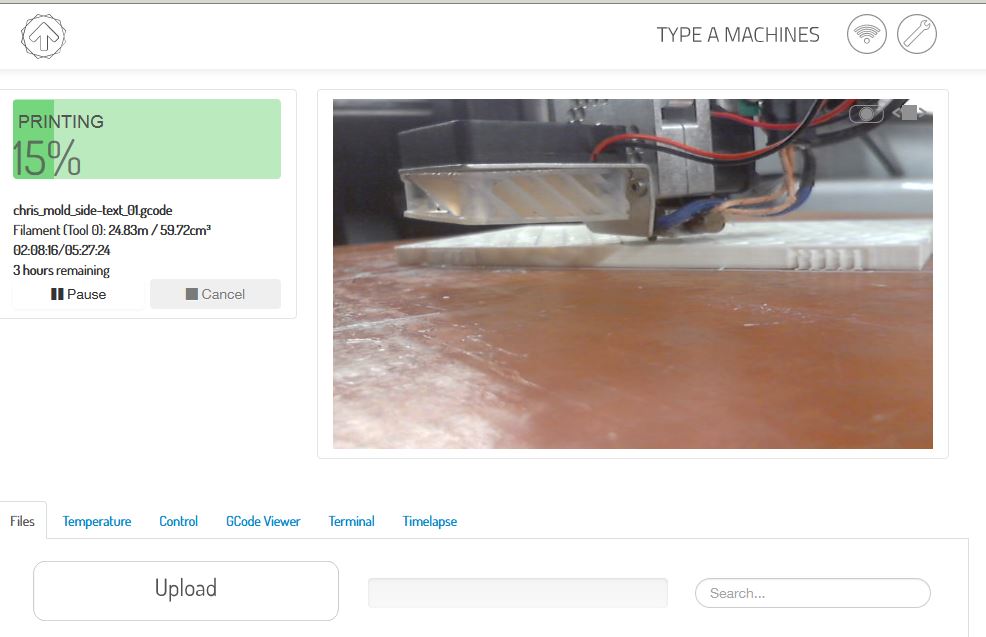Screen dimensions: 986x637
Task: Click the 3 hours remaining text
Action: click(x=62, y=270)
